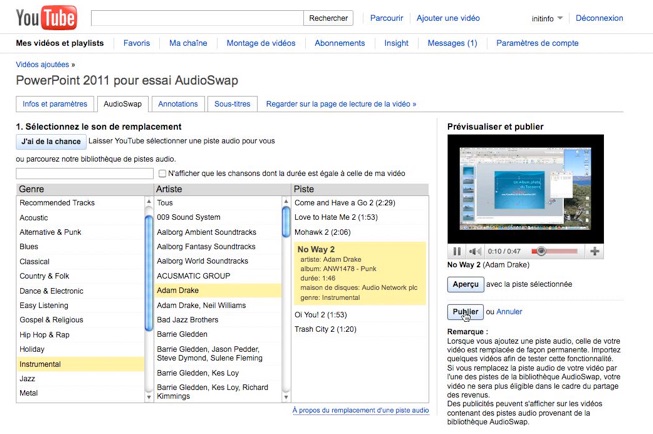Viewport: 653px width, 434px height.
Task: Open Paramètres de compte
Action: coord(537,43)
